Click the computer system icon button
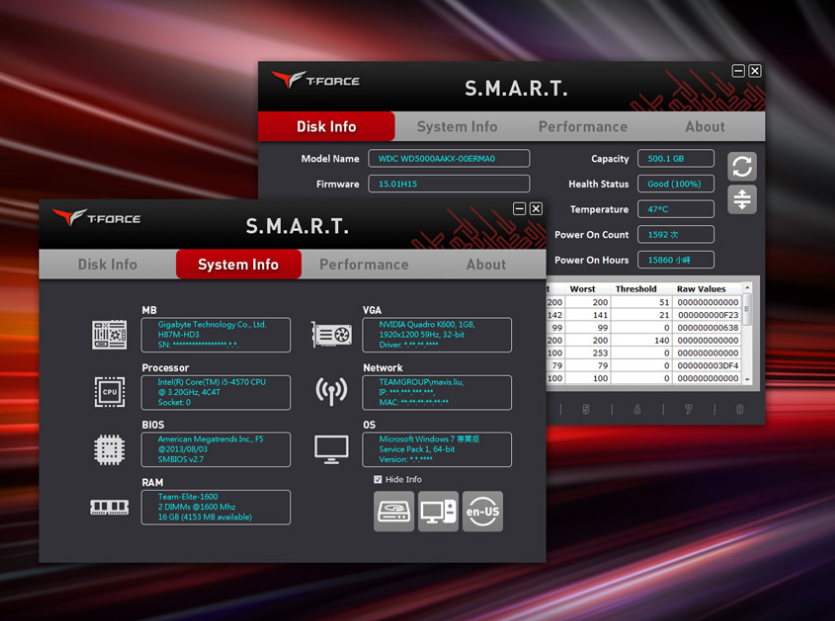 click(438, 511)
